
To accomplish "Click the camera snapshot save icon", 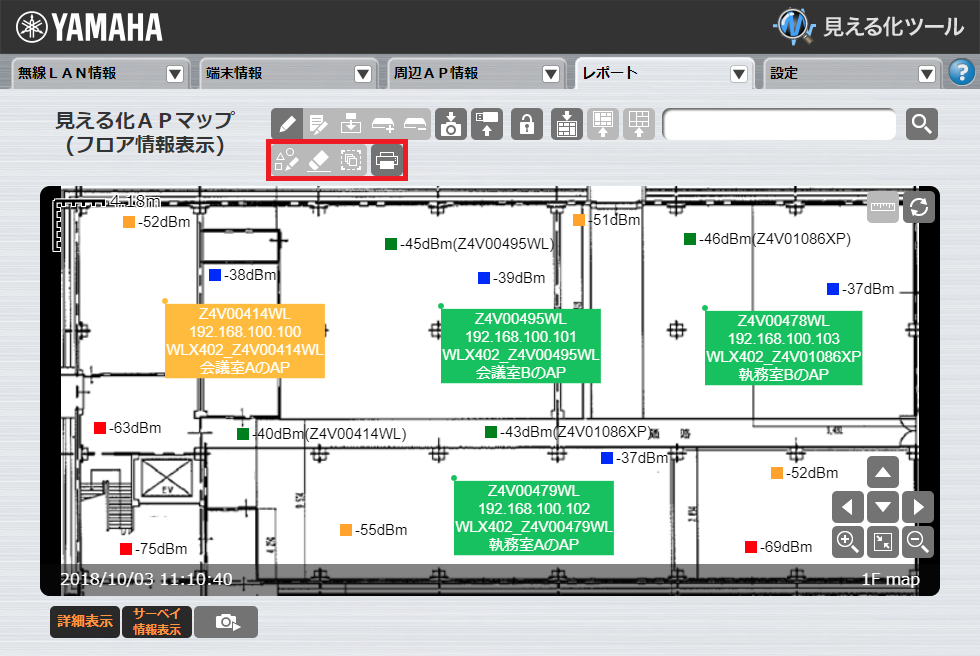I will click(x=452, y=124).
